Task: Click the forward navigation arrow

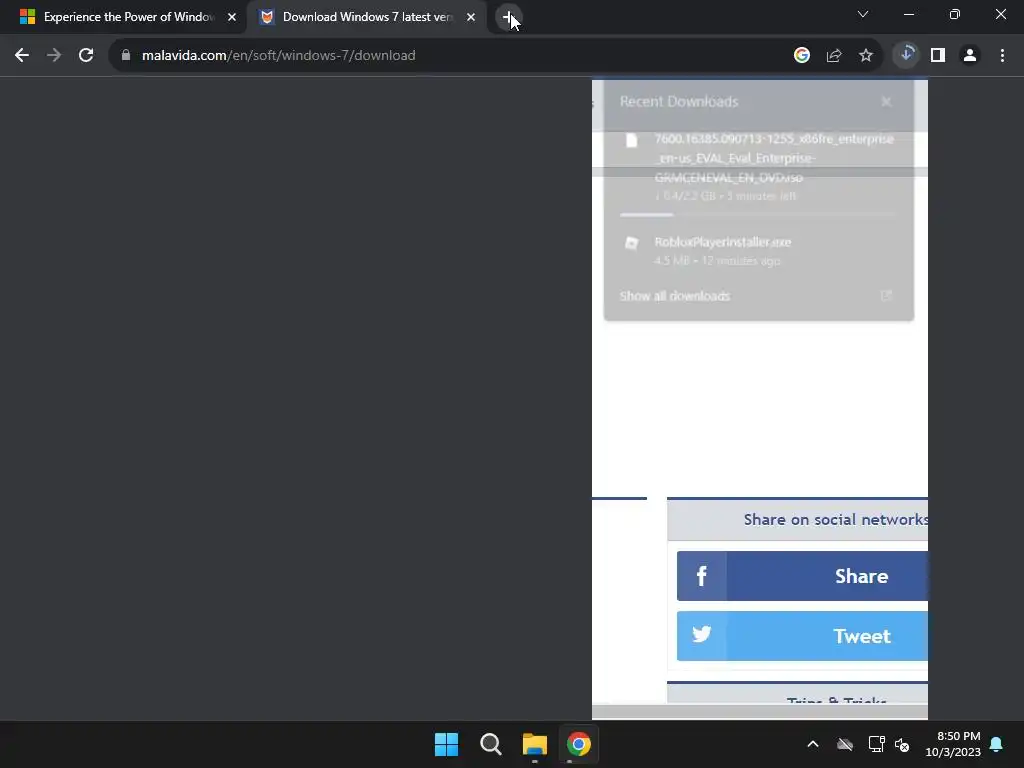Action: pyautogui.click(x=54, y=56)
